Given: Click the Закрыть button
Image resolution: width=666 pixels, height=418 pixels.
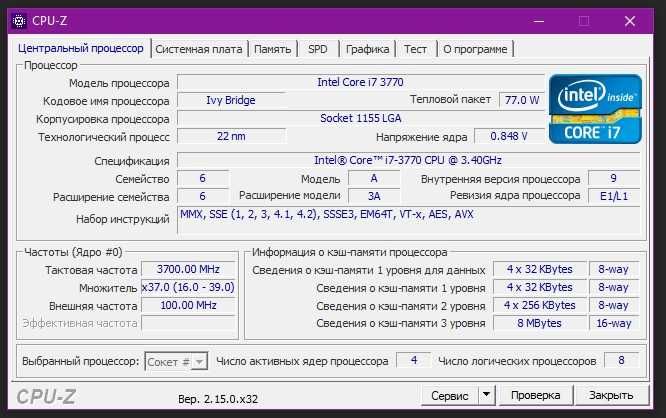Looking at the screenshot, I should [x=611, y=395].
